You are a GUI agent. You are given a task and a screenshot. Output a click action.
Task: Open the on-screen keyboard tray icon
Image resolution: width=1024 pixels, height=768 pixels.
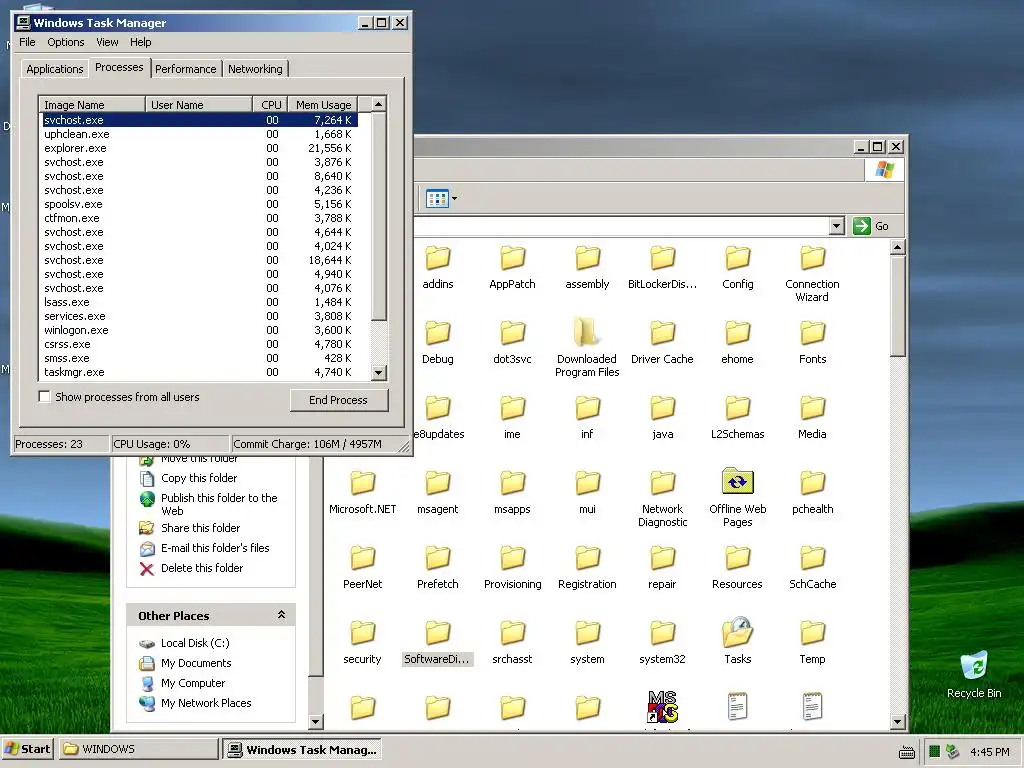[x=907, y=752]
